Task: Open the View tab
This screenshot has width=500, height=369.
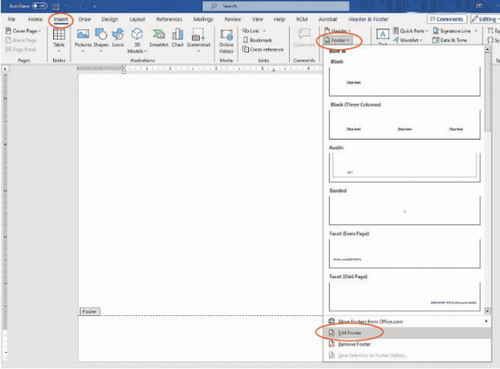Action: coord(257,19)
